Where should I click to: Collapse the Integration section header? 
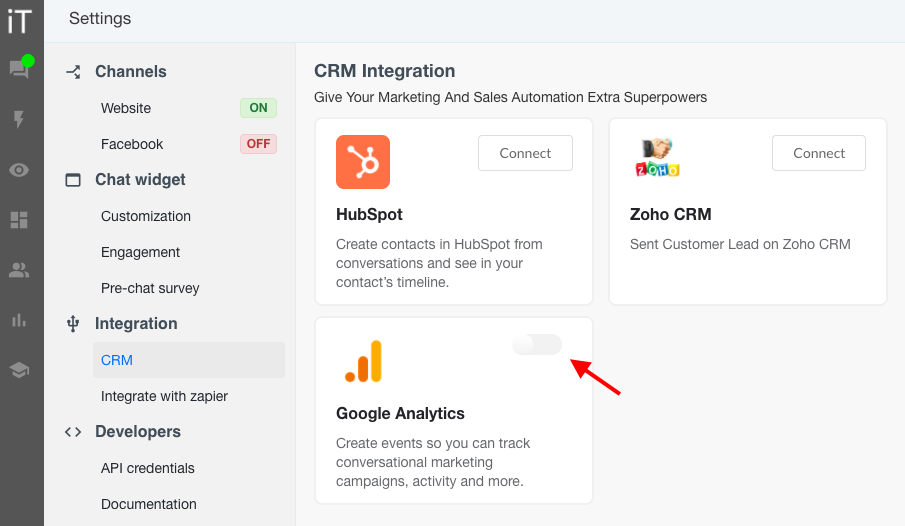tap(136, 323)
